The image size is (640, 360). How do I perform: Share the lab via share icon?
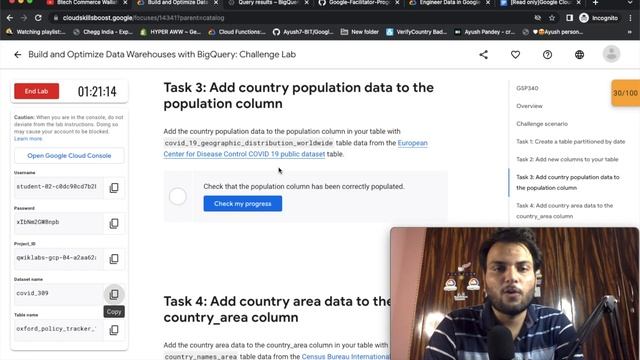click(x=484, y=55)
